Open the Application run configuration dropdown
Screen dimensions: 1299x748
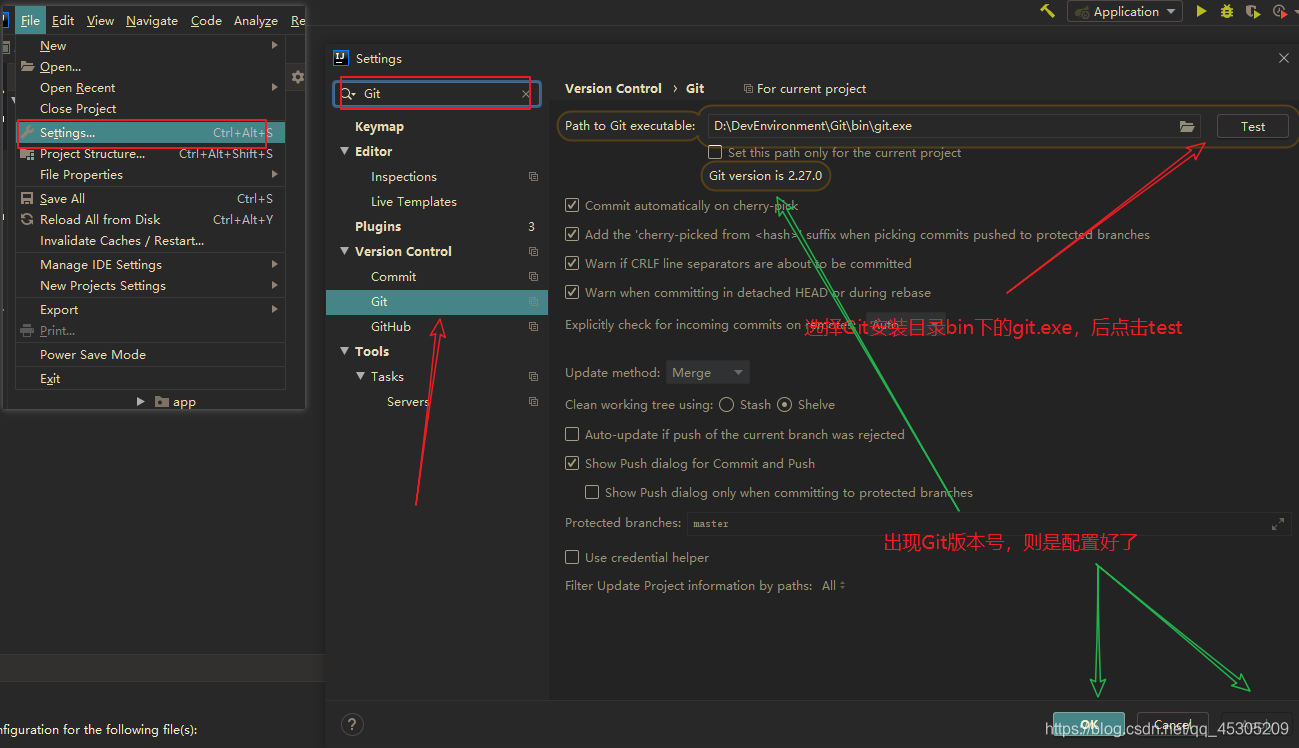point(1125,11)
